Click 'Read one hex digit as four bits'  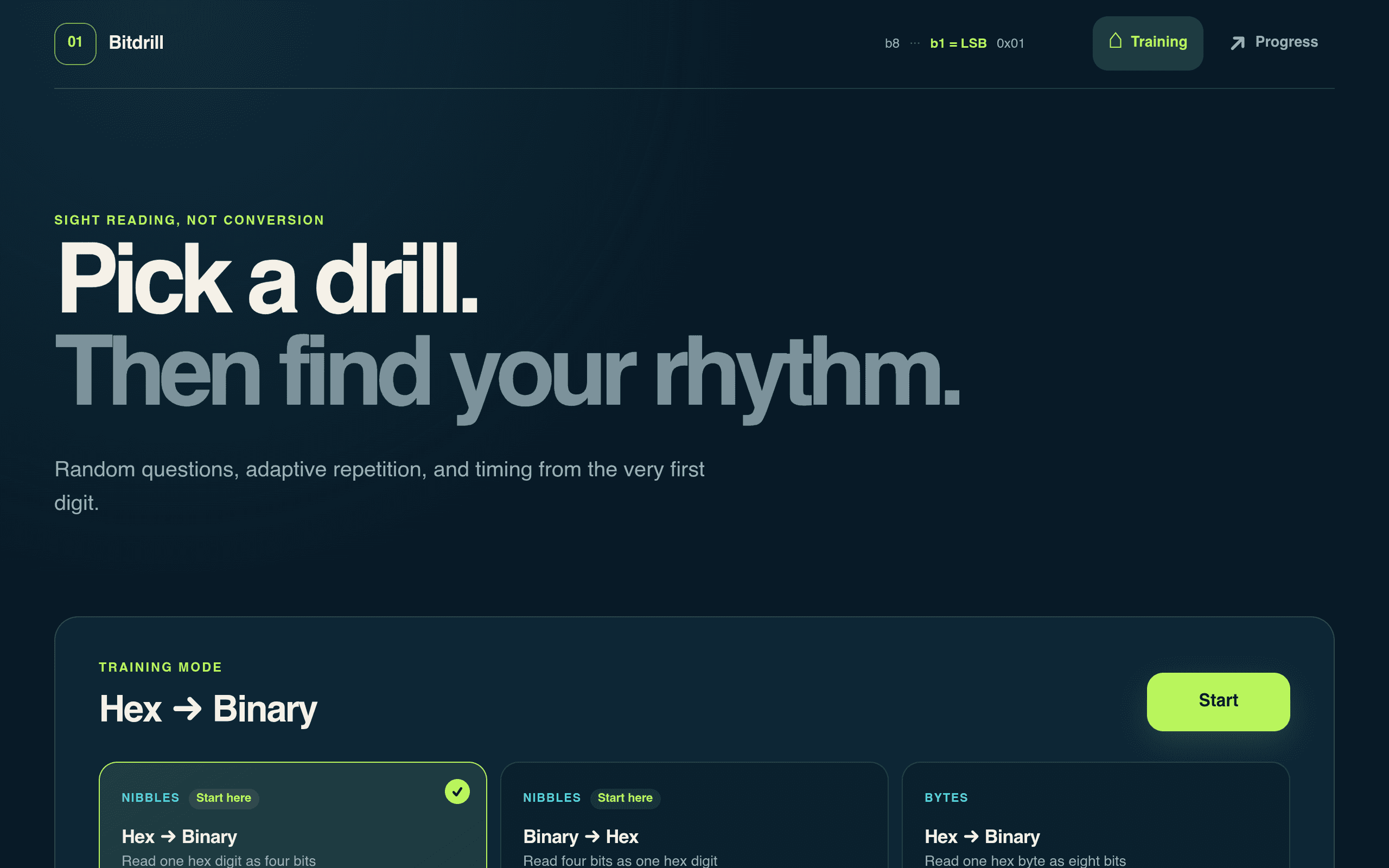click(x=219, y=860)
